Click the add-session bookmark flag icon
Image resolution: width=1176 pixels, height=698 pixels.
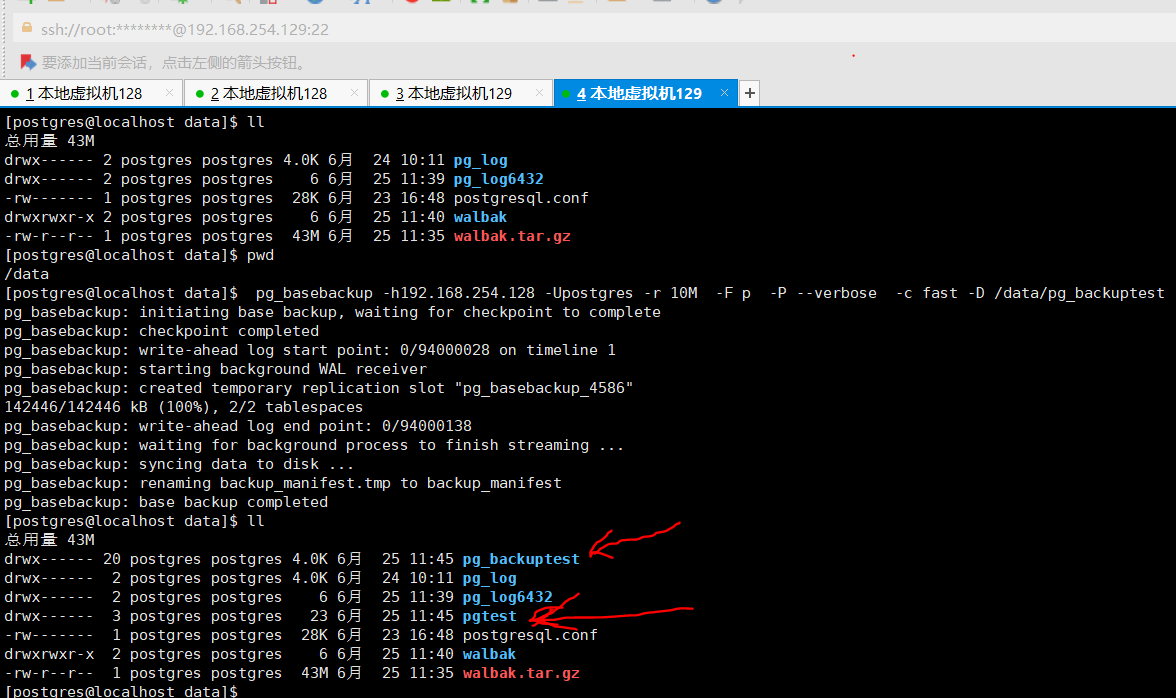pos(28,62)
